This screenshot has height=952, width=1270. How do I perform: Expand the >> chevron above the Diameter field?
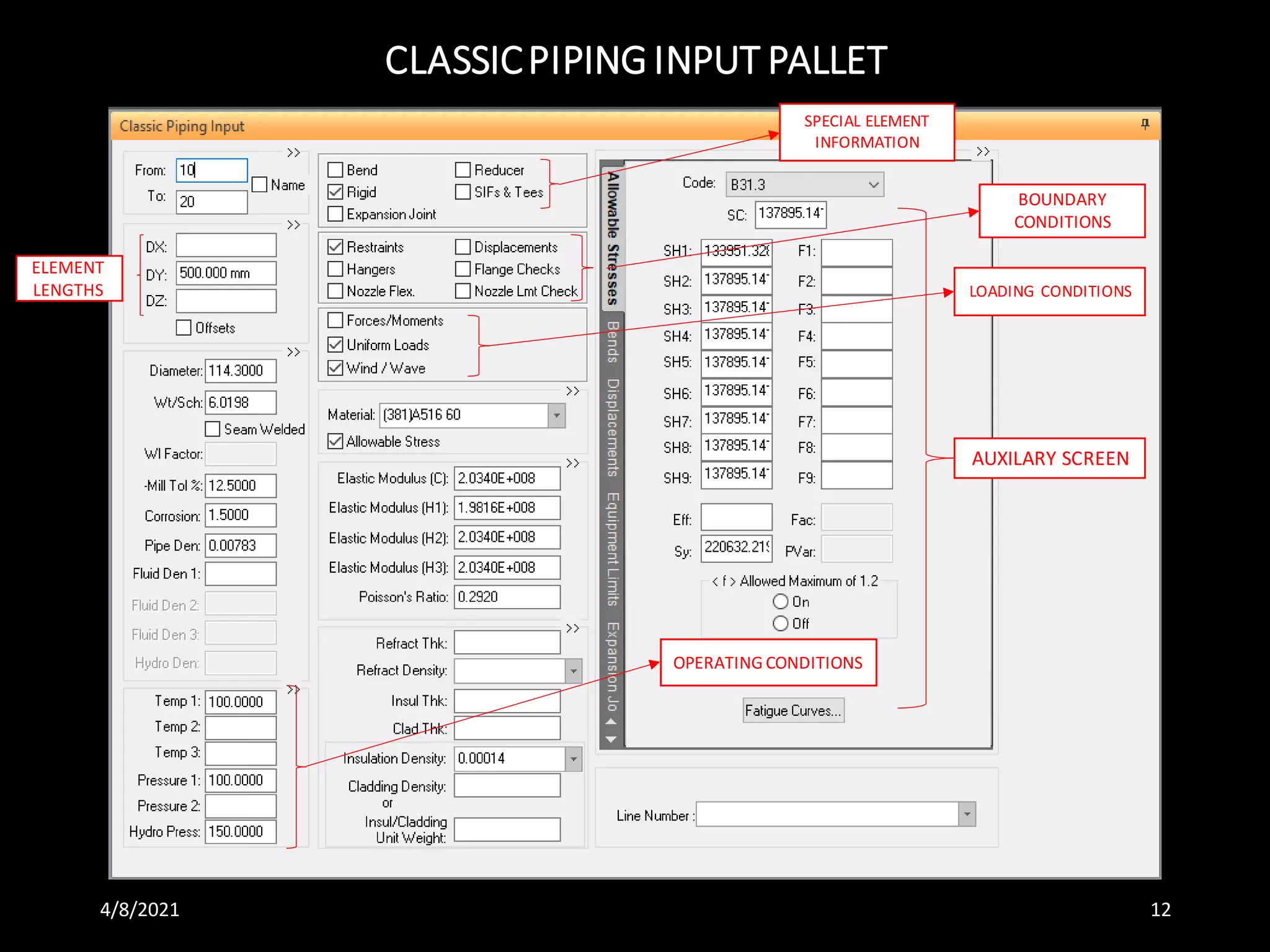[x=293, y=352]
